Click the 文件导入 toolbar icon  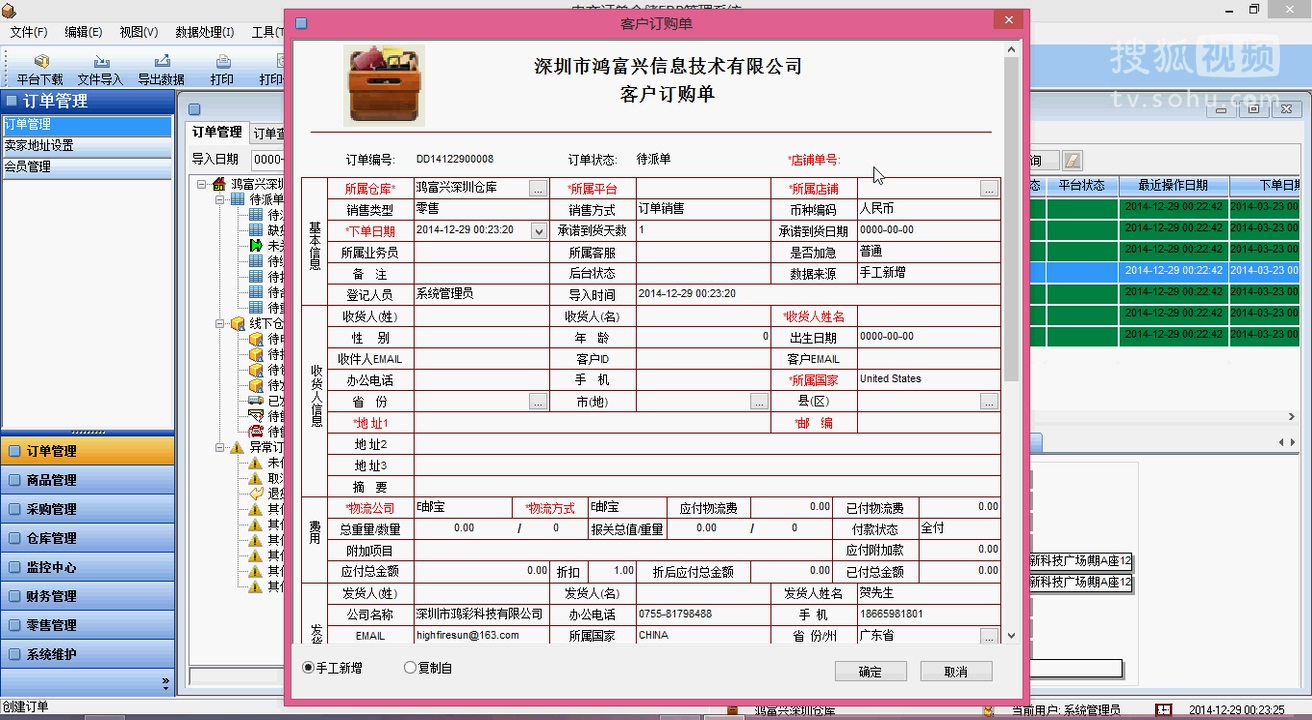[101, 62]
